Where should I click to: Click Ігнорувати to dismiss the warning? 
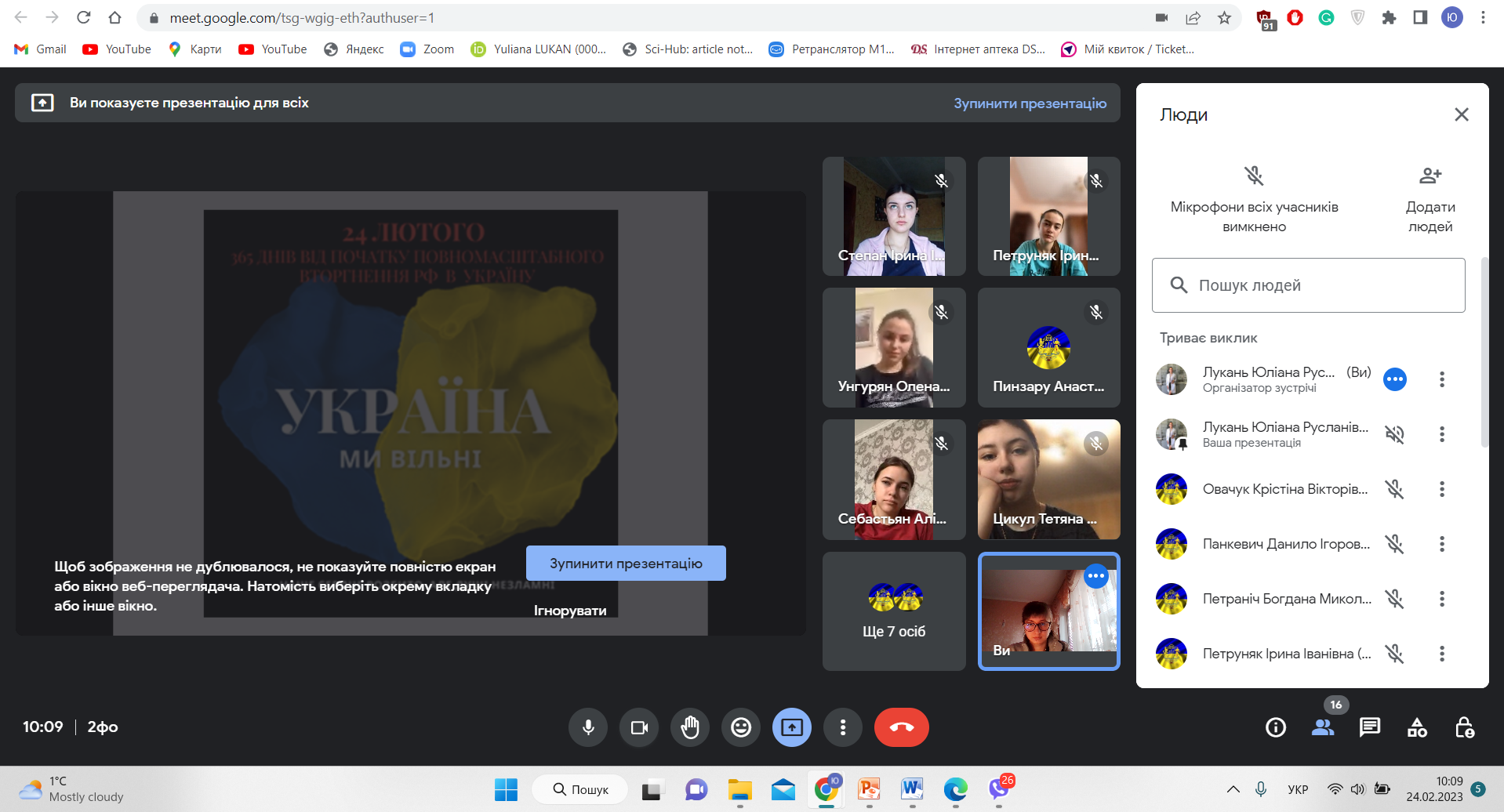pos(570,611)
